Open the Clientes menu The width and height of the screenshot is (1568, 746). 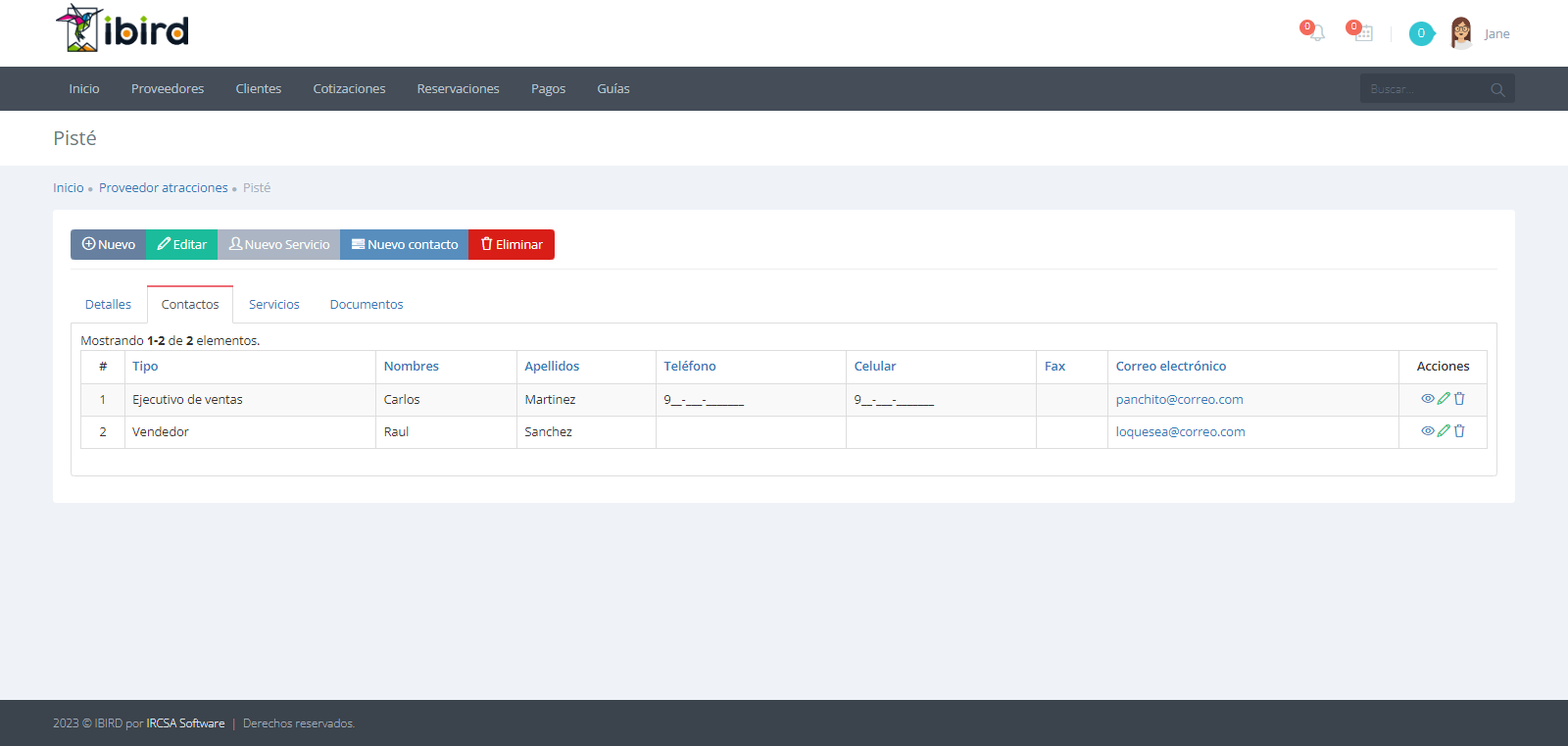[259, 89]
